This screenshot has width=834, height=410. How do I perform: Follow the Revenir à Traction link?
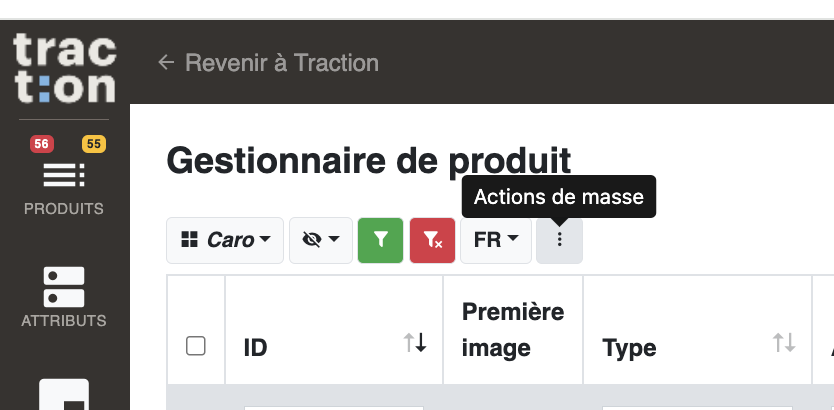tap(282, 63)
